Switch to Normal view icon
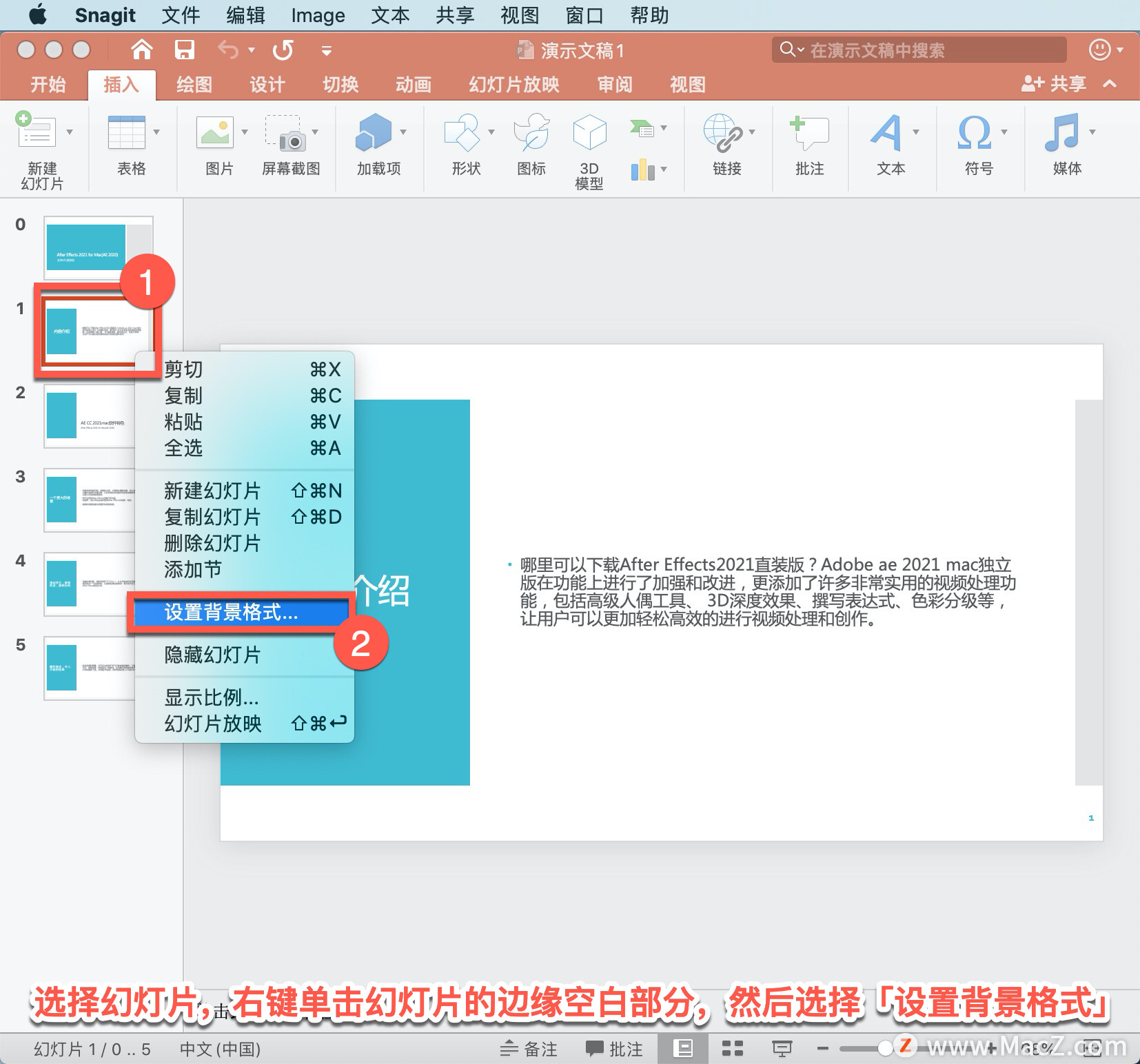The height and width of the screenshot is (1064, 1140). coord(682,1049)
